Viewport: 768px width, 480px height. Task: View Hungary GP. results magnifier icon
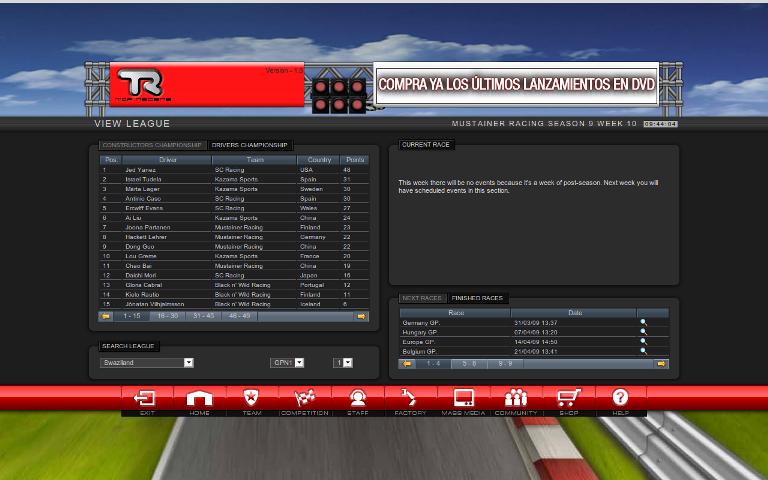coord(644,332)
